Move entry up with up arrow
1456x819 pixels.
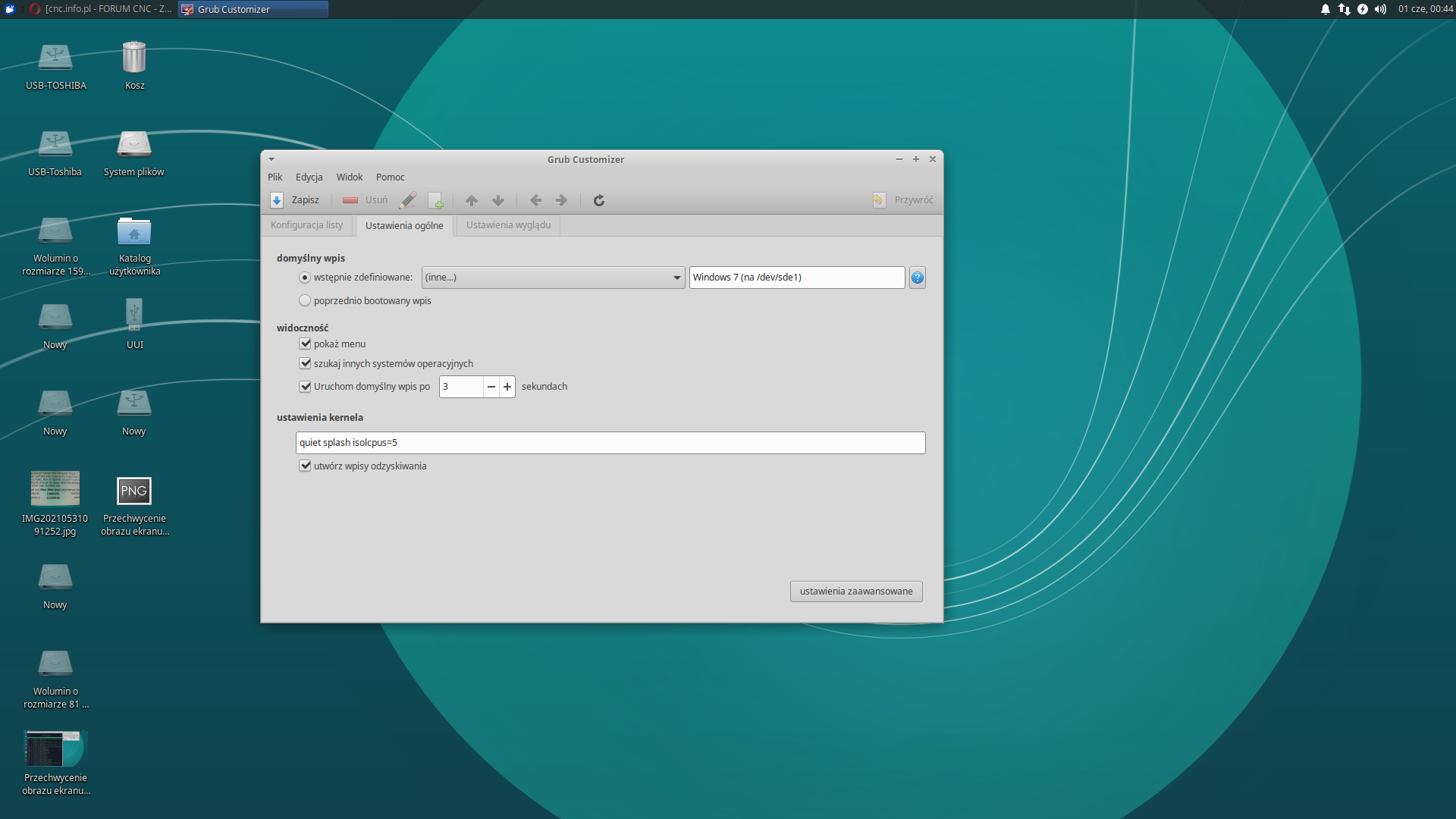click(472, 200)
